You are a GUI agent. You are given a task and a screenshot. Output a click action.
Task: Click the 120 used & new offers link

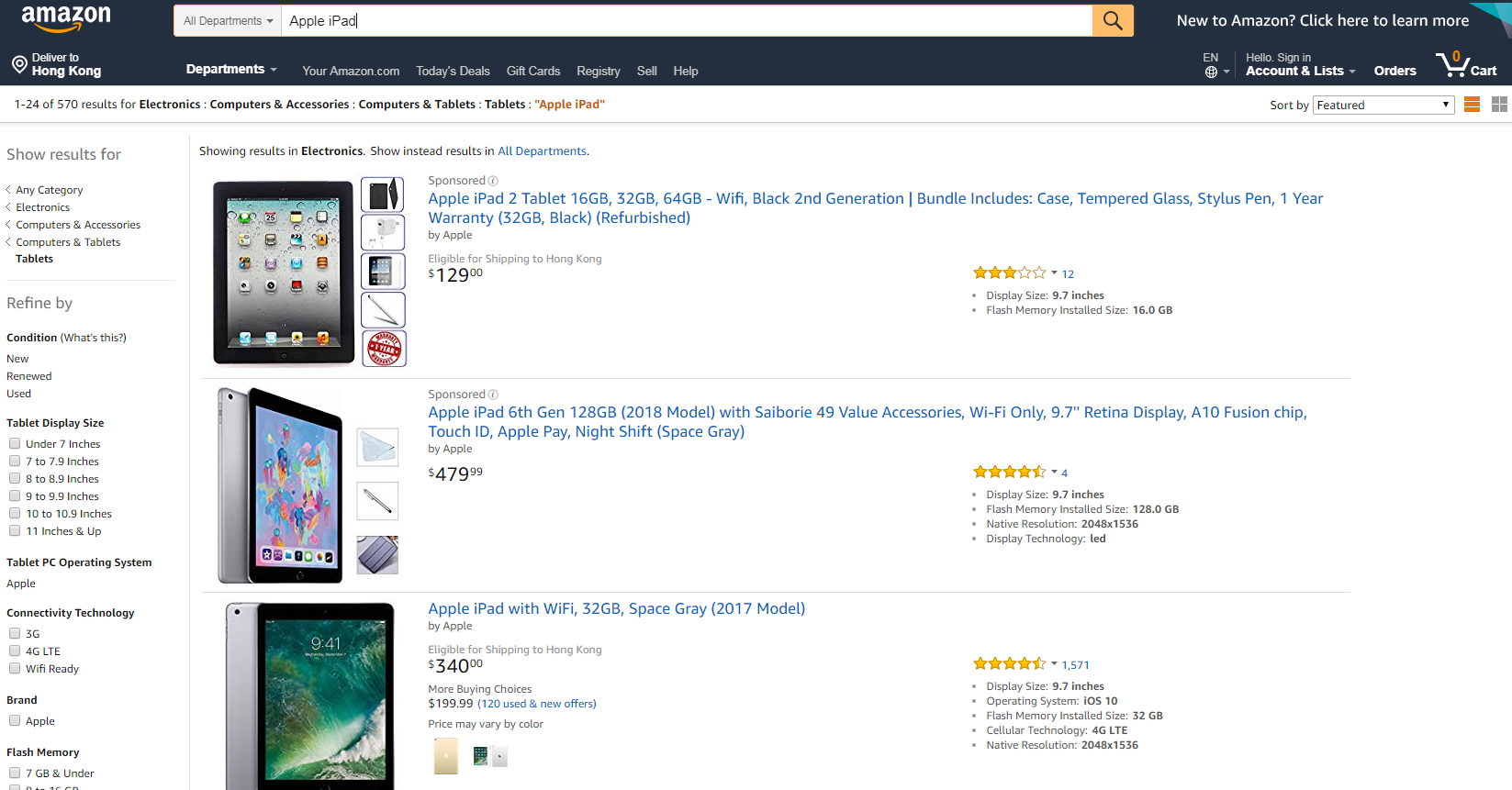click(x=536, y=704)
